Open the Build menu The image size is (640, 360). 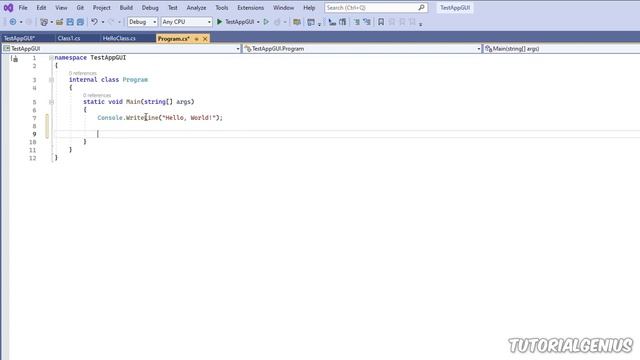(126, 8)
